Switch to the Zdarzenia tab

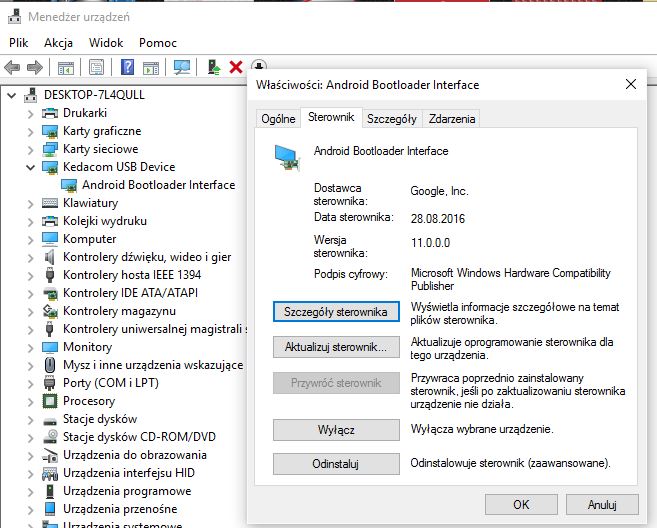pos(451,119)
